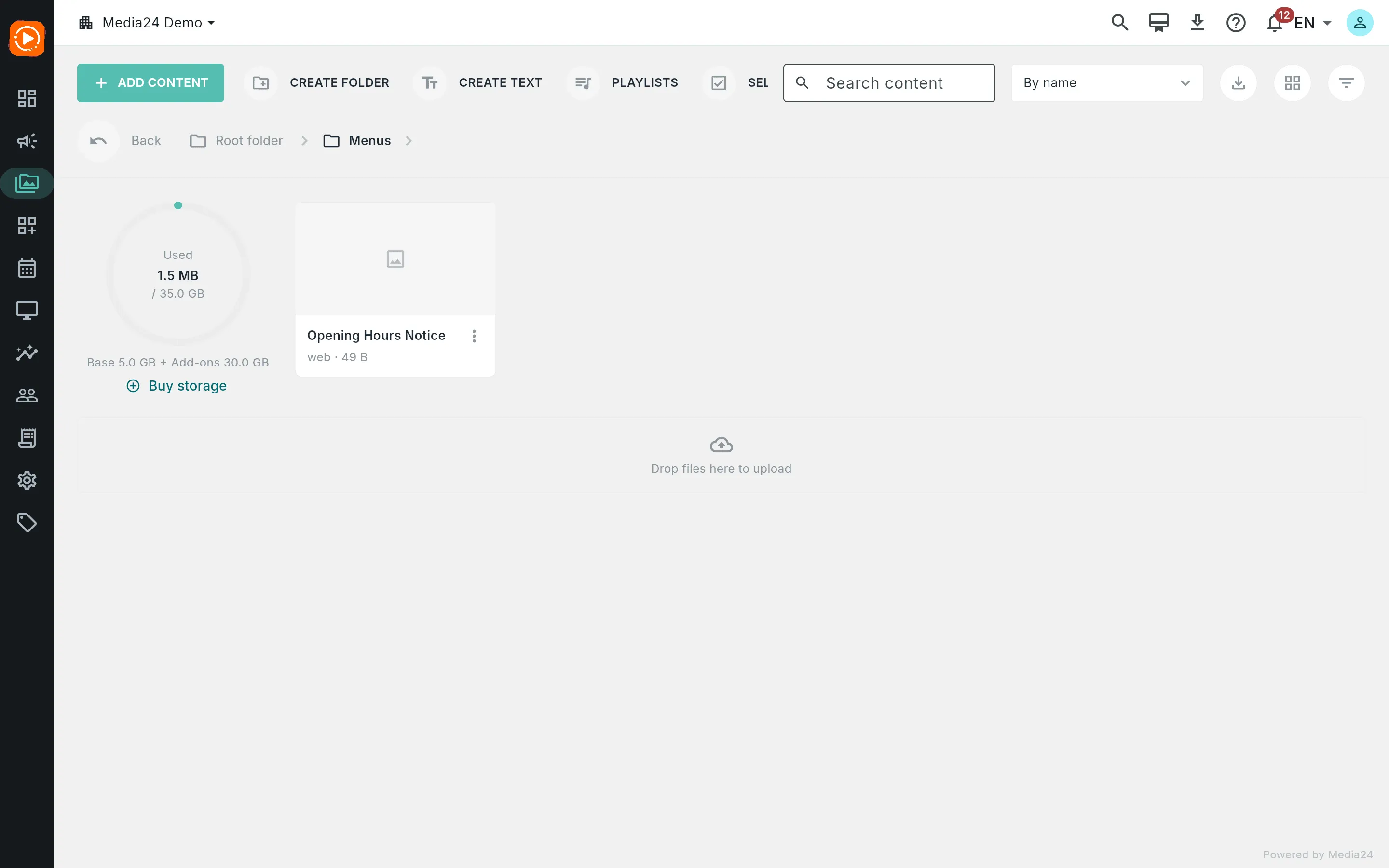Open the Opening Hours Notice thumbnail
This screenshot has width=1389, height=868.
[395, 259]
